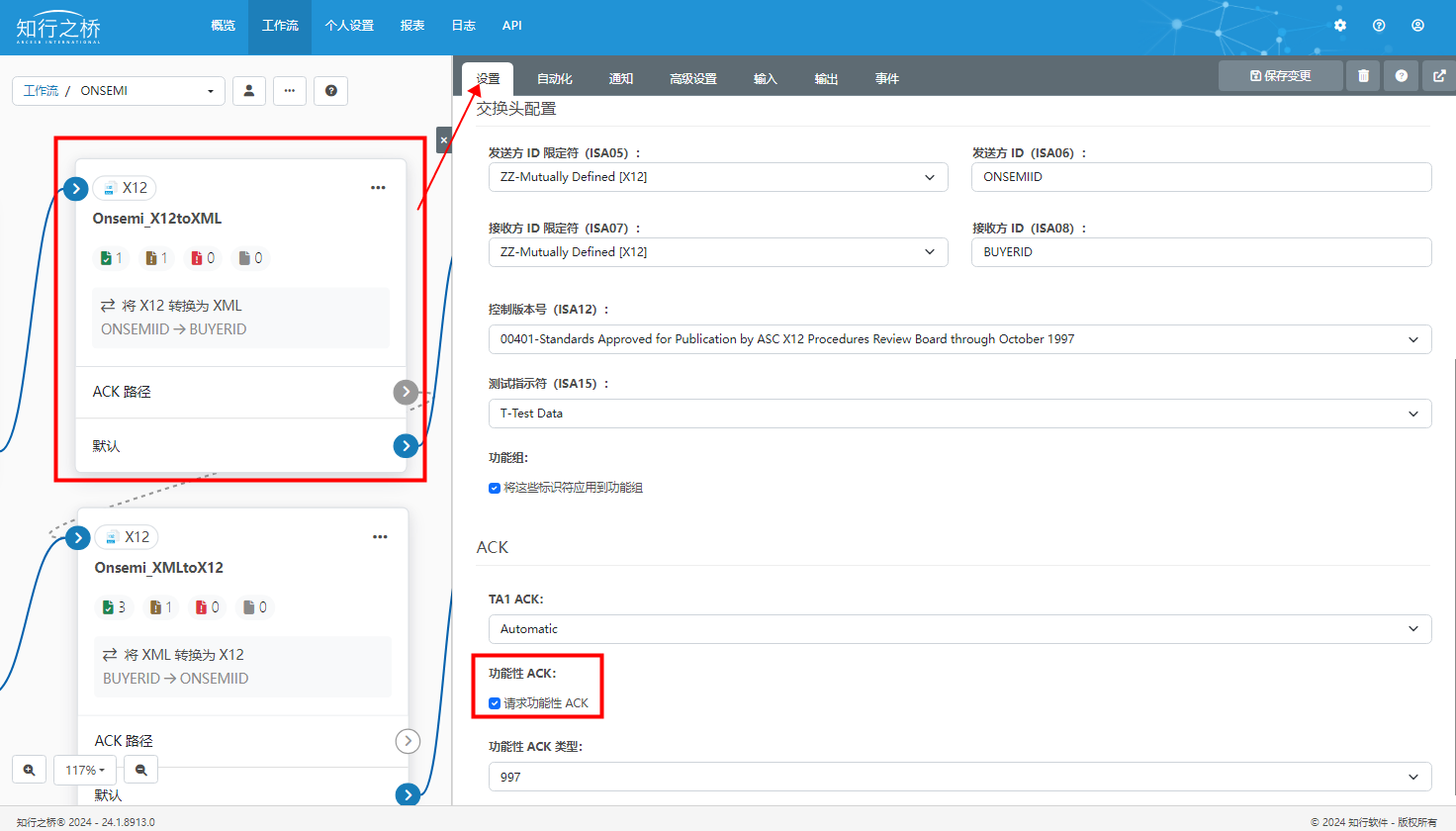Expand the TA1 ACK dropdown

click(958, 629)
